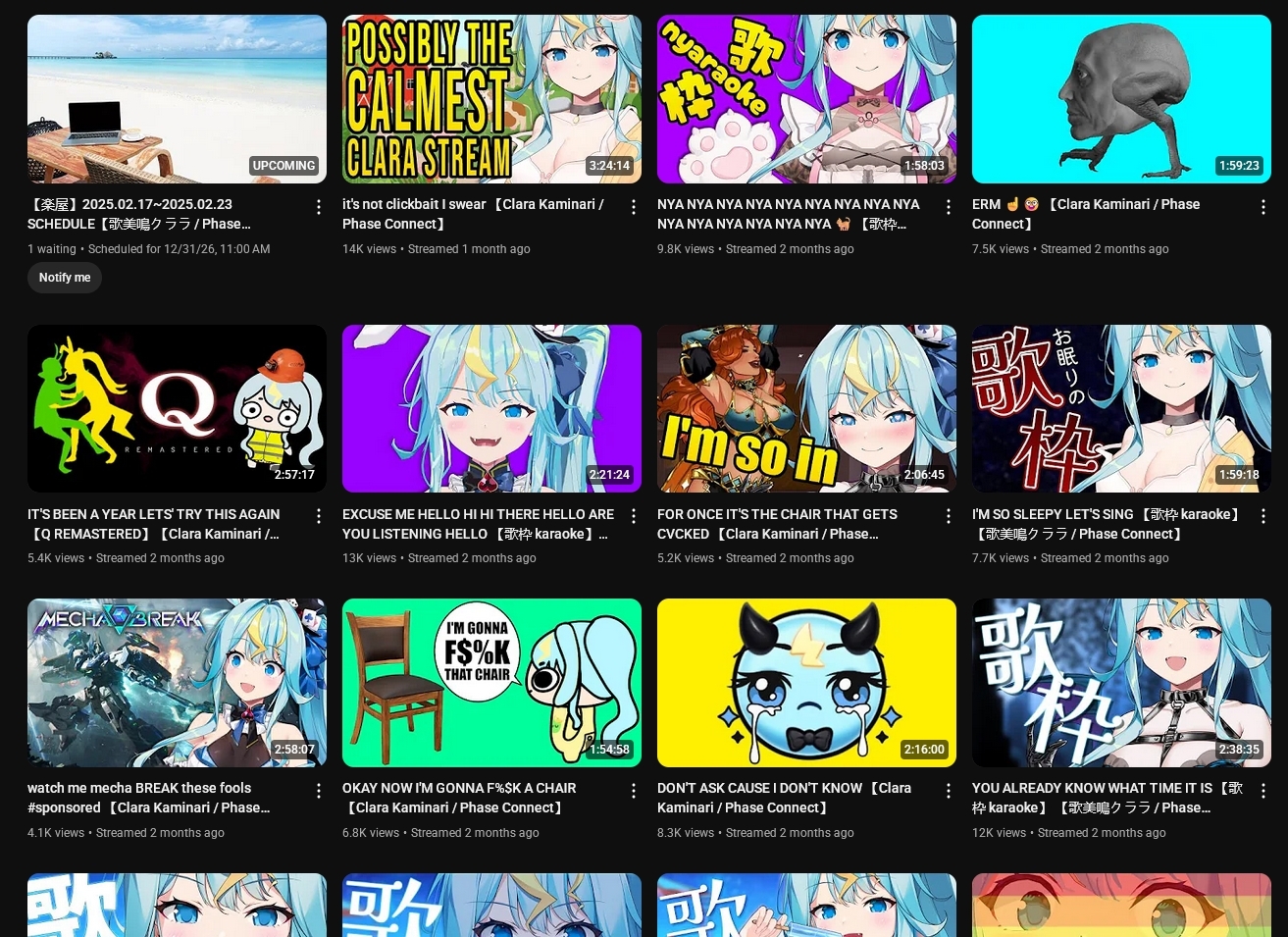Play the "I'M GONNA F$%K THAT CHAIR" thumbnail

point(491,683)
